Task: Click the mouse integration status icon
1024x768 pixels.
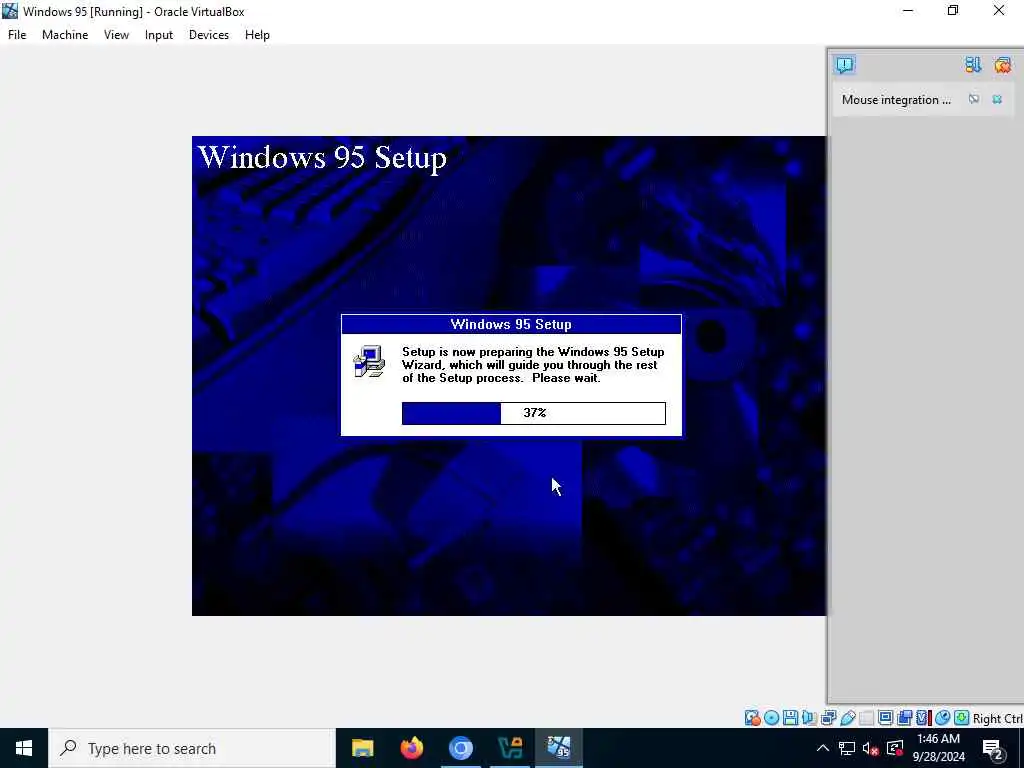Action: (x=942, y=718)
